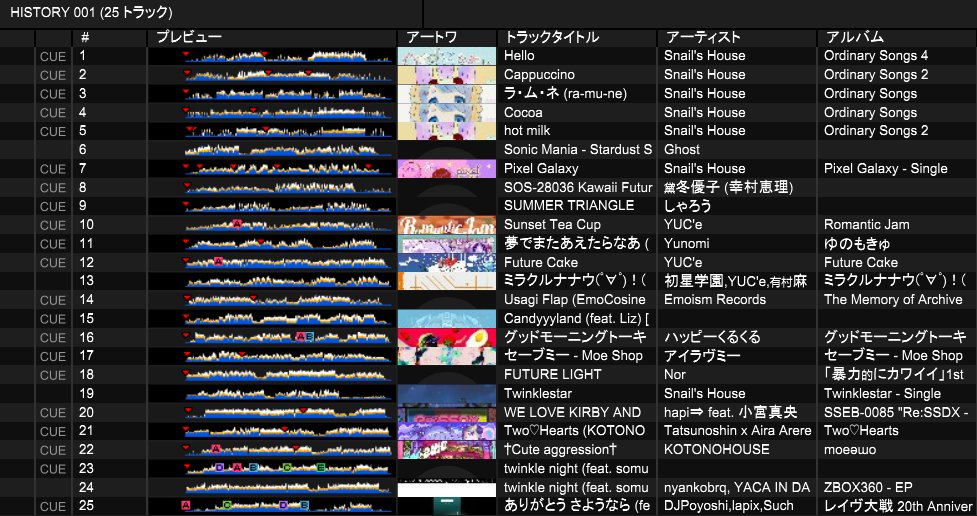Click the CUE tag on Usagi Flap row
977x516 pixels.
tap(53, 300)
